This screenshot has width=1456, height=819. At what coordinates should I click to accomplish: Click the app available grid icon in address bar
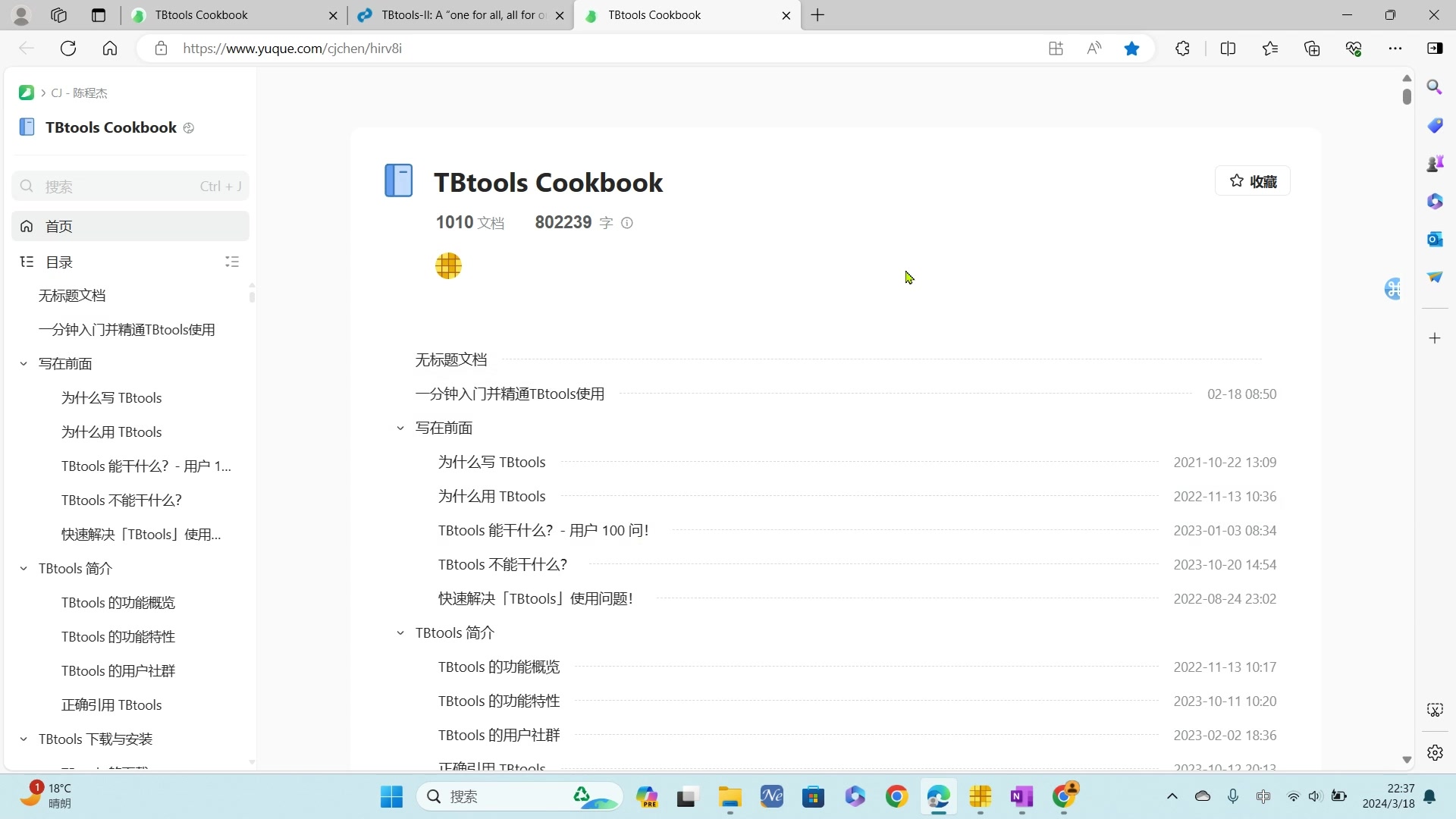(1056, 49)
